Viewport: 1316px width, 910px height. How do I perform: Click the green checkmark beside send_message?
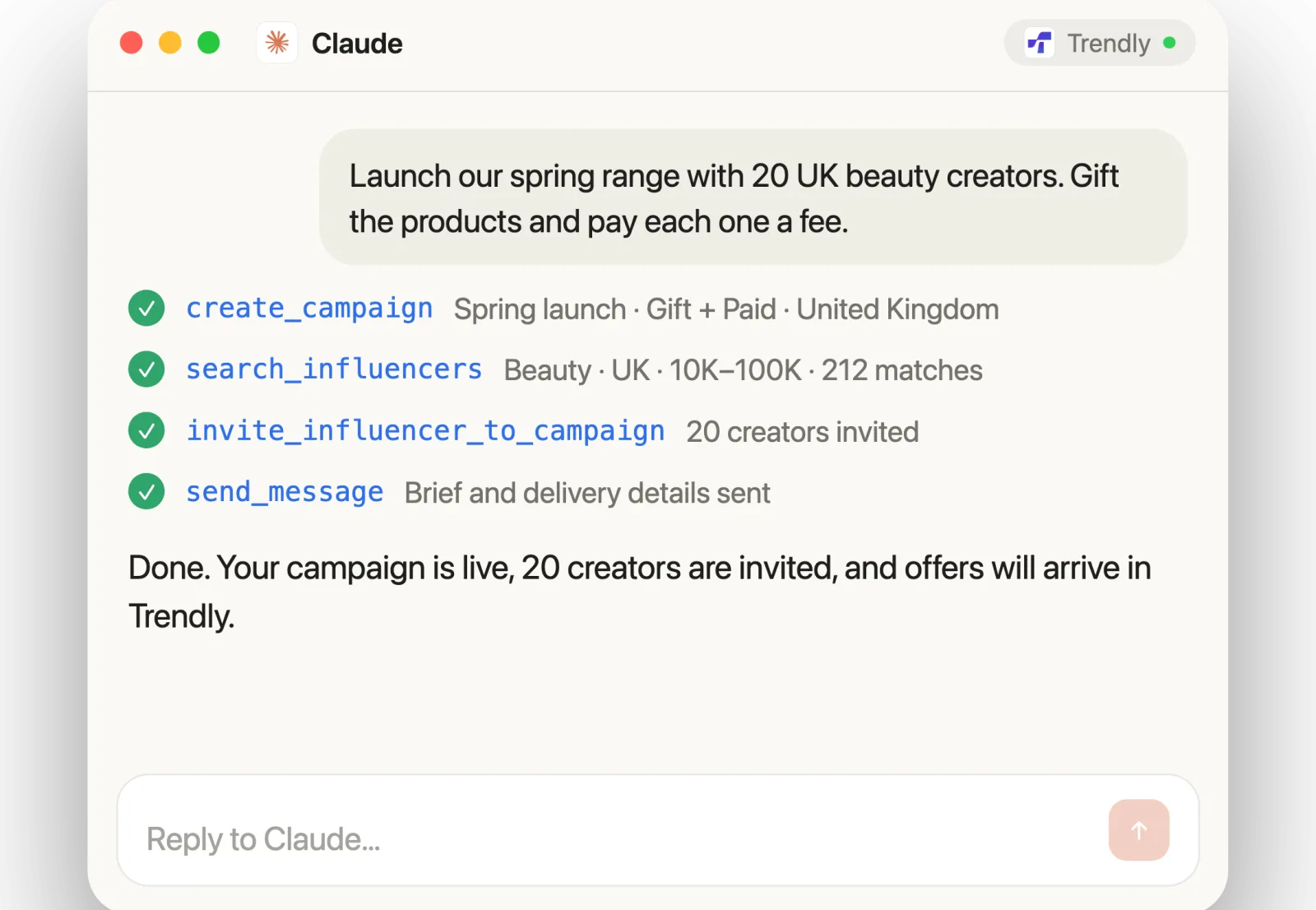[x=146, y=492]
